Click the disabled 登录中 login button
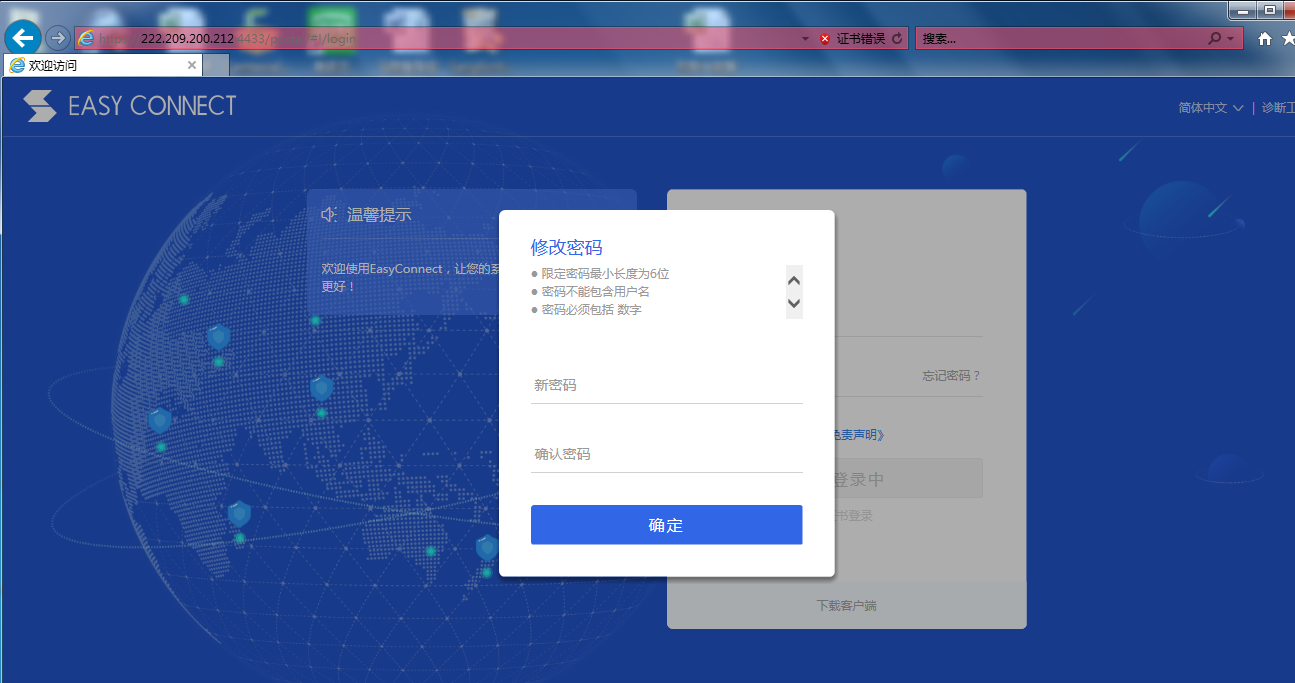 908,479
